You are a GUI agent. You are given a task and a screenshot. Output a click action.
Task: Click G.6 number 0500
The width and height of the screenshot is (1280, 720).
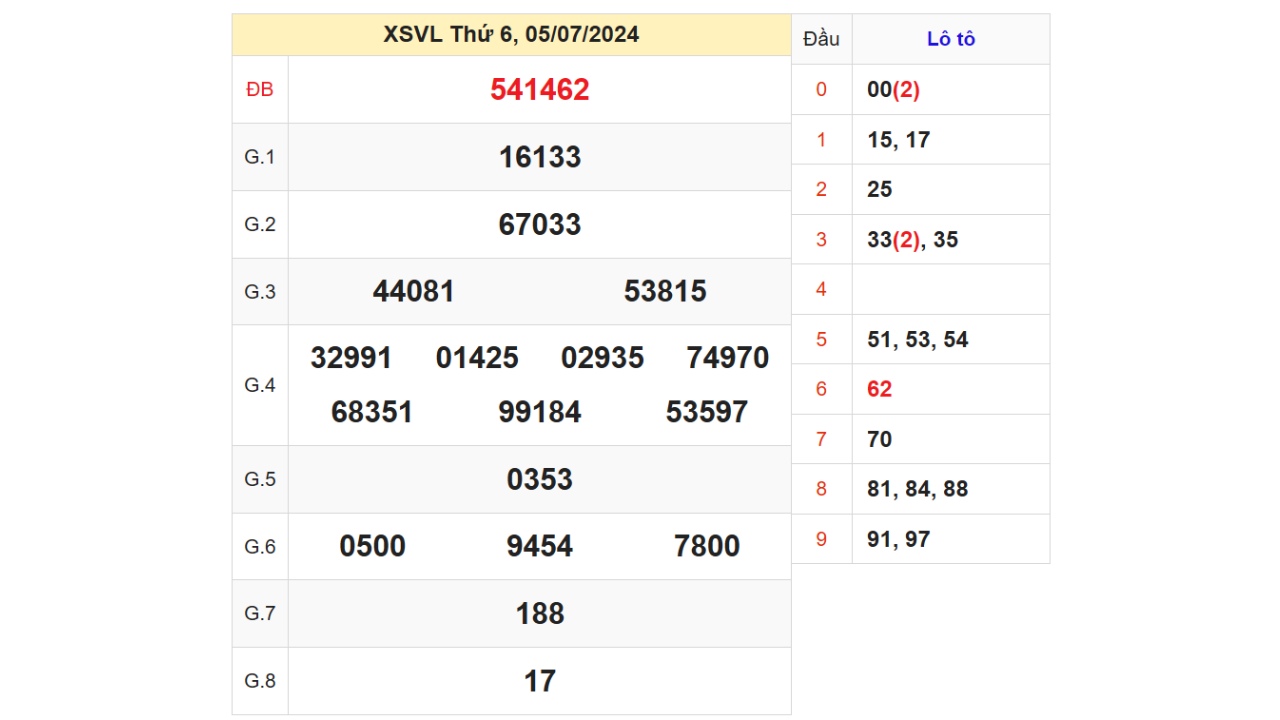[x=372, y=546]
